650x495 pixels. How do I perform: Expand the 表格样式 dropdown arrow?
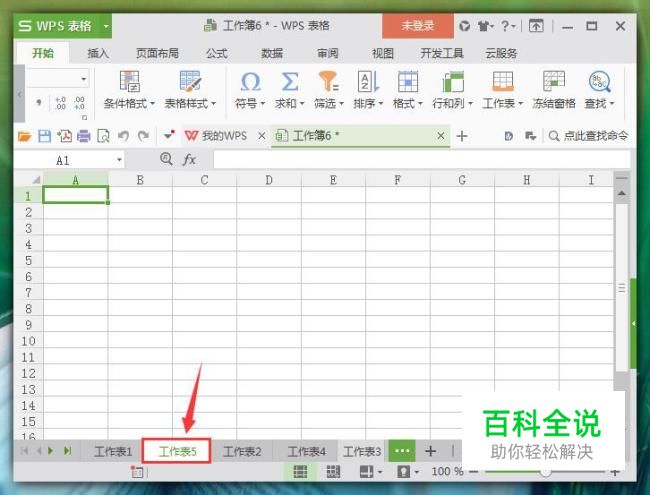coord(213,104)
